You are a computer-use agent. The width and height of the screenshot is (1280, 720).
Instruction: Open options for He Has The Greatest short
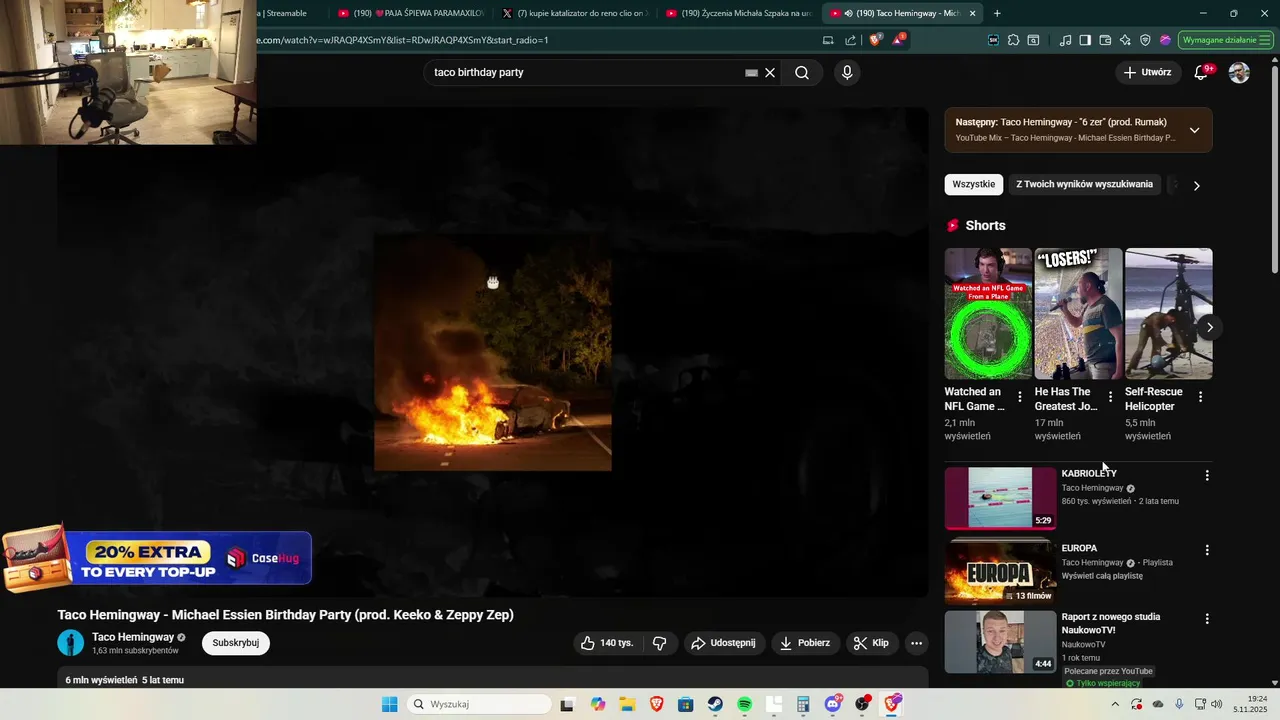tap(1110, 397)
